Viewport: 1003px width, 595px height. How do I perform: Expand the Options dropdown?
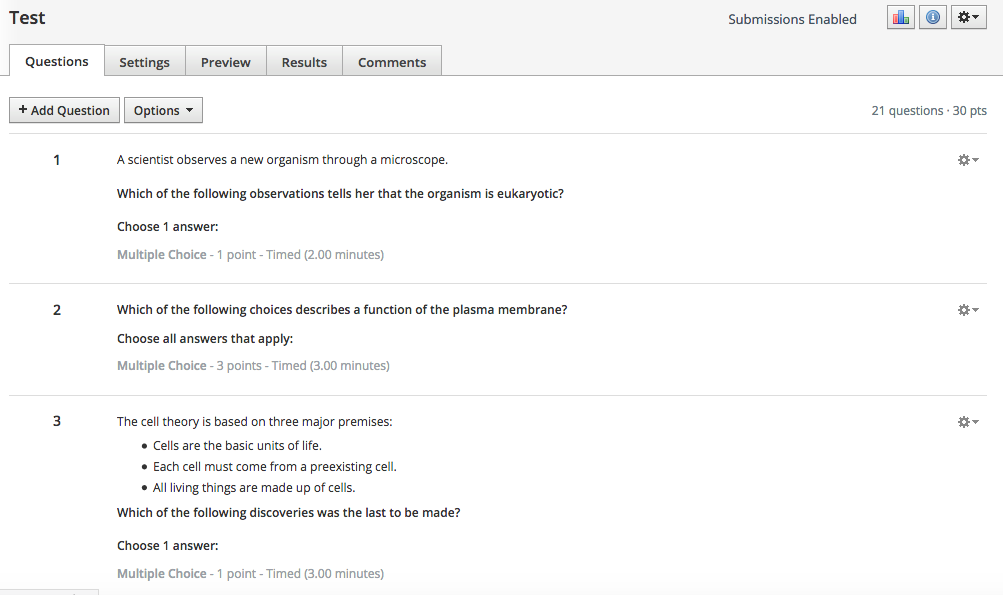(x=163, y=110)
